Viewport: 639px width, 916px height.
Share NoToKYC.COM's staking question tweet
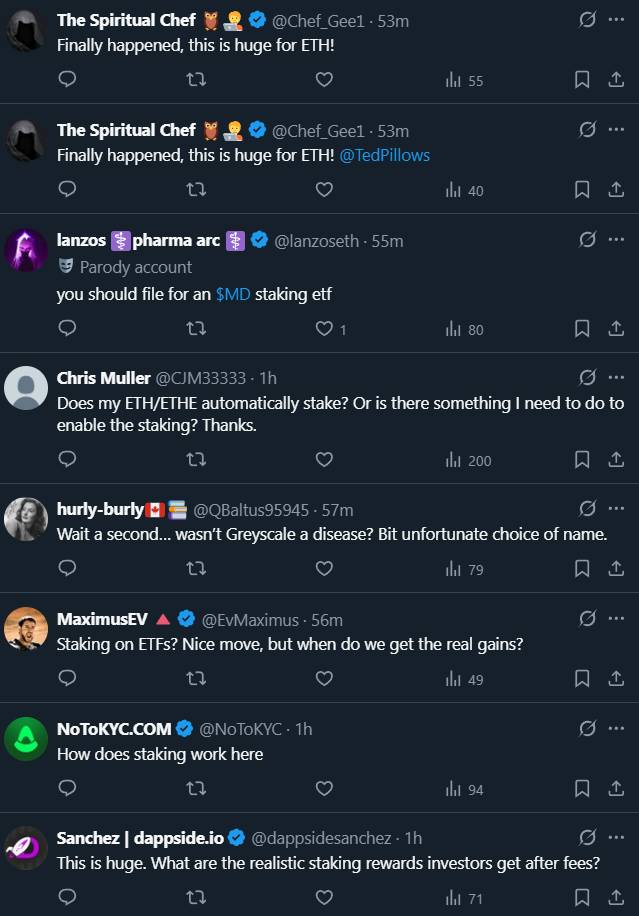pos(616,789)
